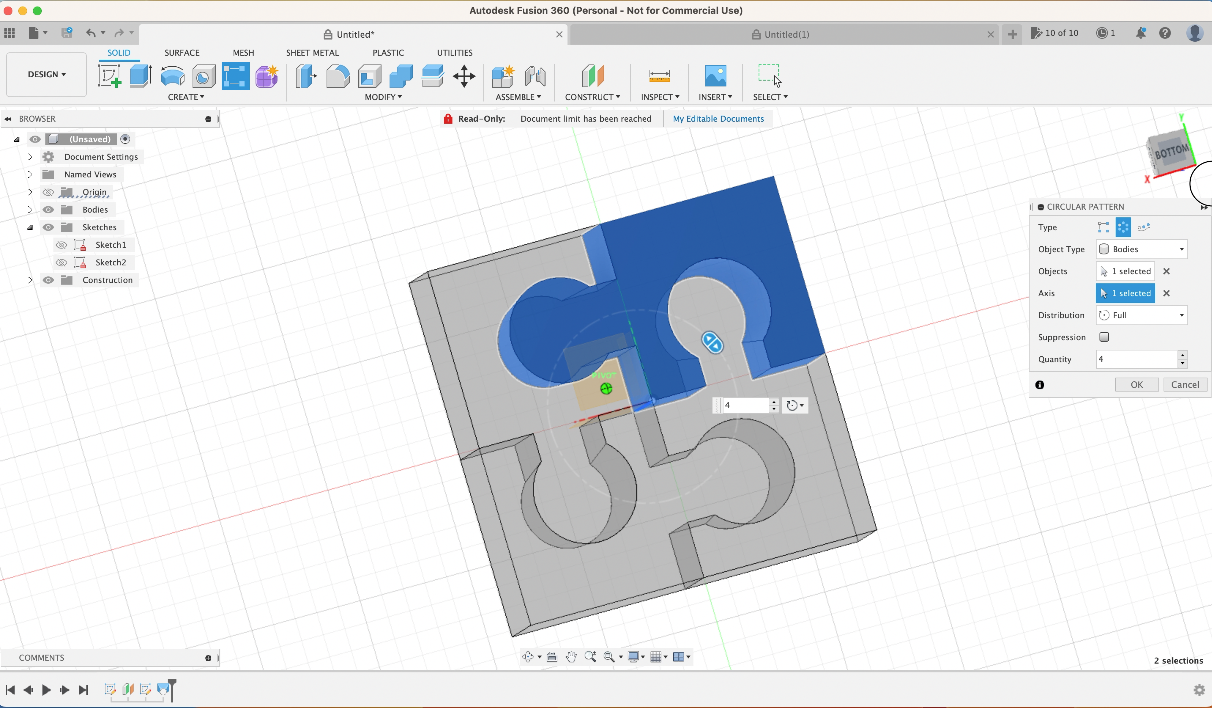This screenshot has width=1212, height=708.
Task: Click the Fit view icon in bottom toolbar
Action: (x=608, y=656)
